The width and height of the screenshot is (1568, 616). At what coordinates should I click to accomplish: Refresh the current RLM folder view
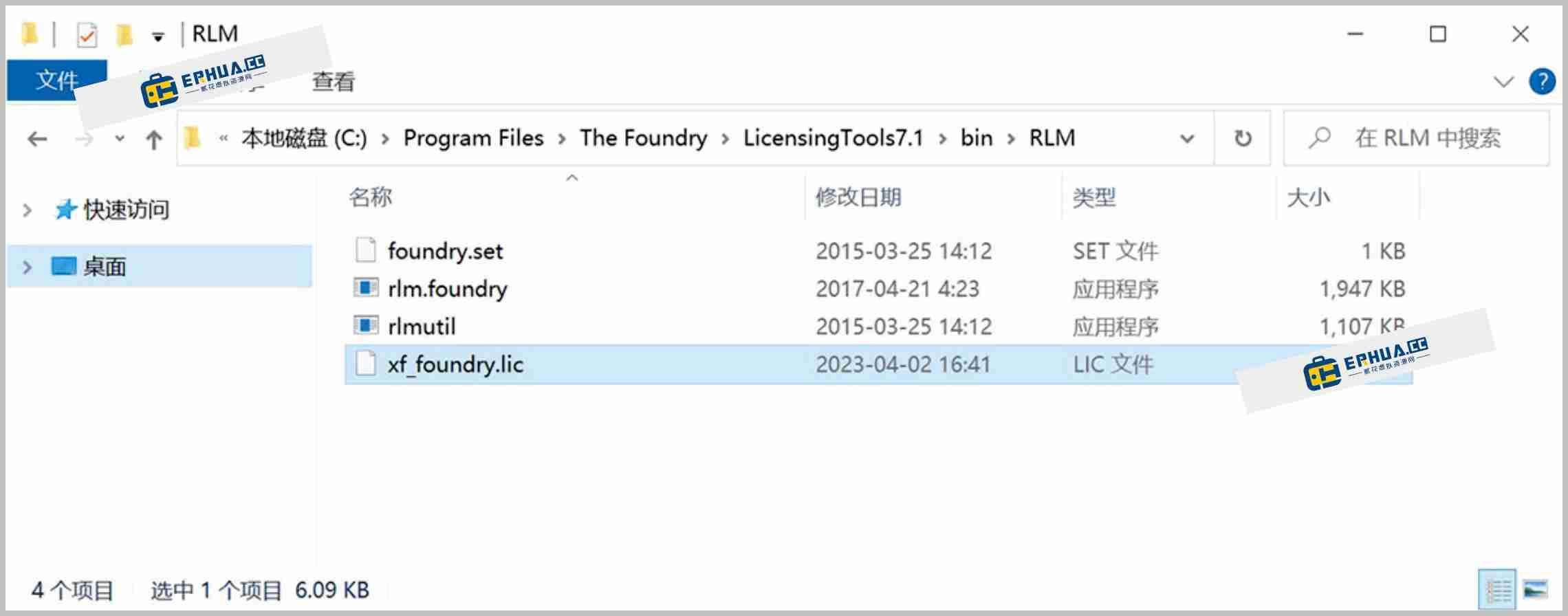tap(1242, 138)
